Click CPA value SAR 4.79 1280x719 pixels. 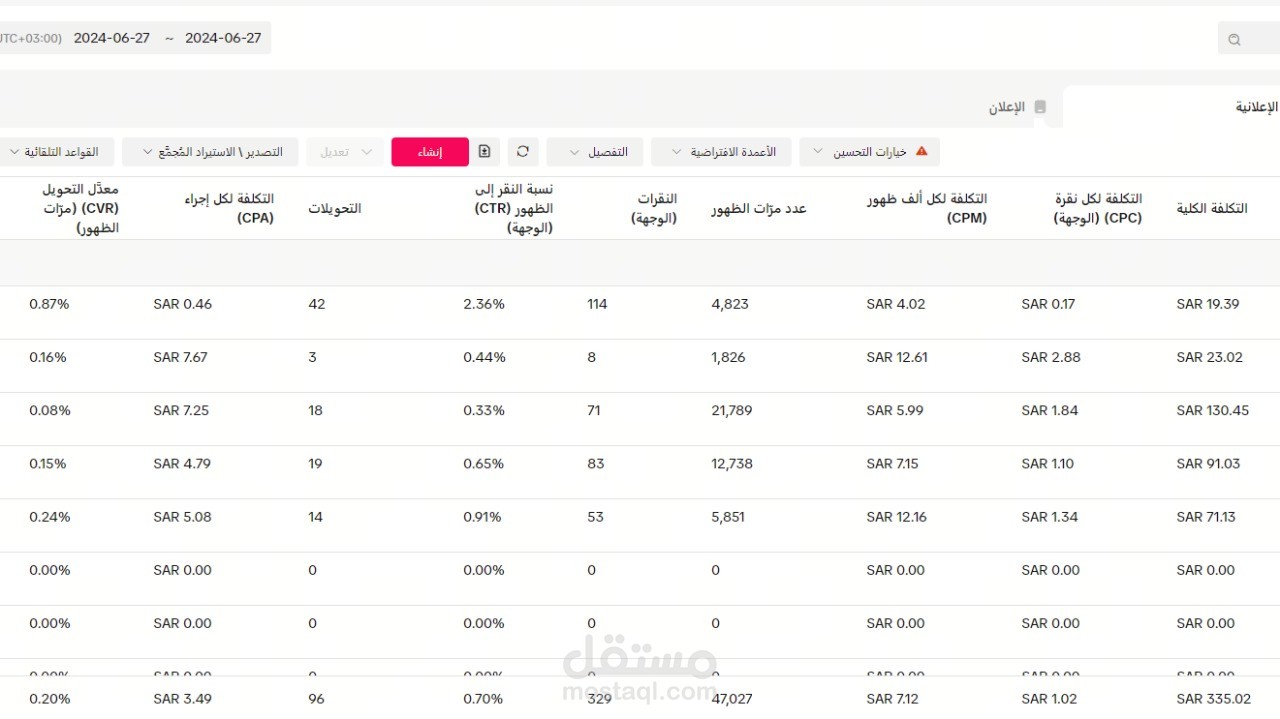click(181, 463)
